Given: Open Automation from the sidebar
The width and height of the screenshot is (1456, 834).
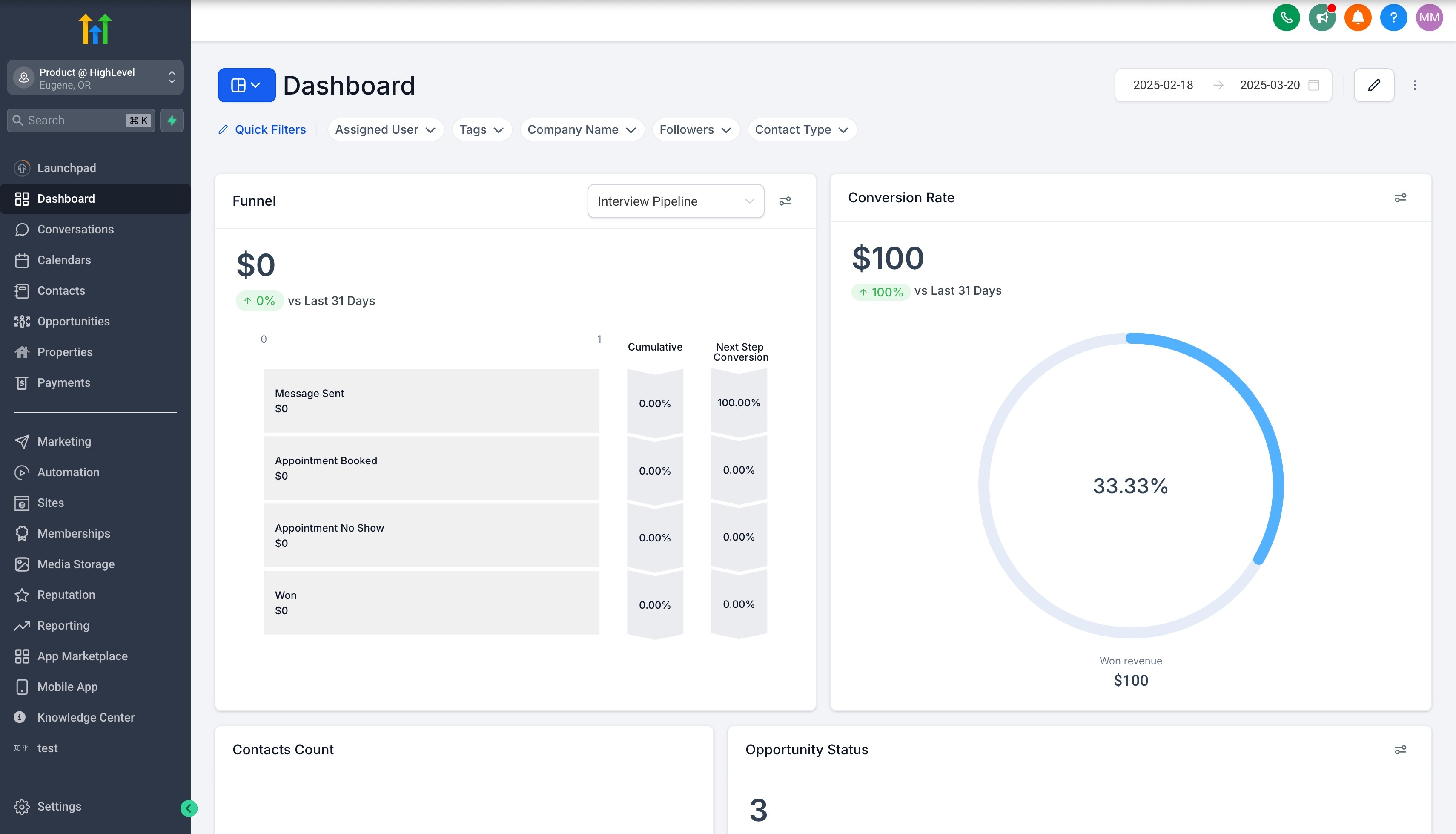Looking at the screenshot, I should point(68,472).
